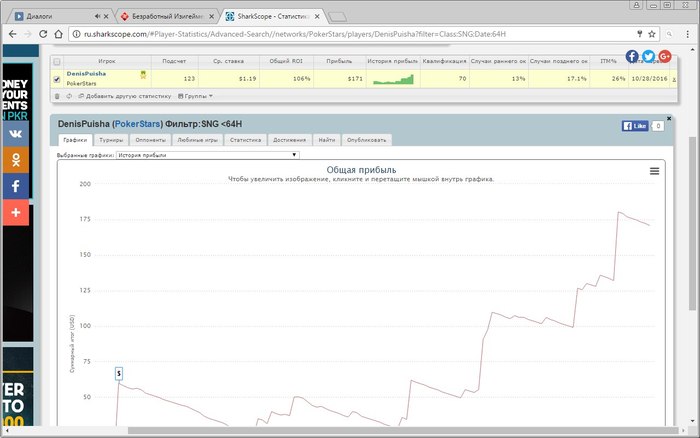Click the browser forward arrow
700x438 pixels.
coord(28,34)
